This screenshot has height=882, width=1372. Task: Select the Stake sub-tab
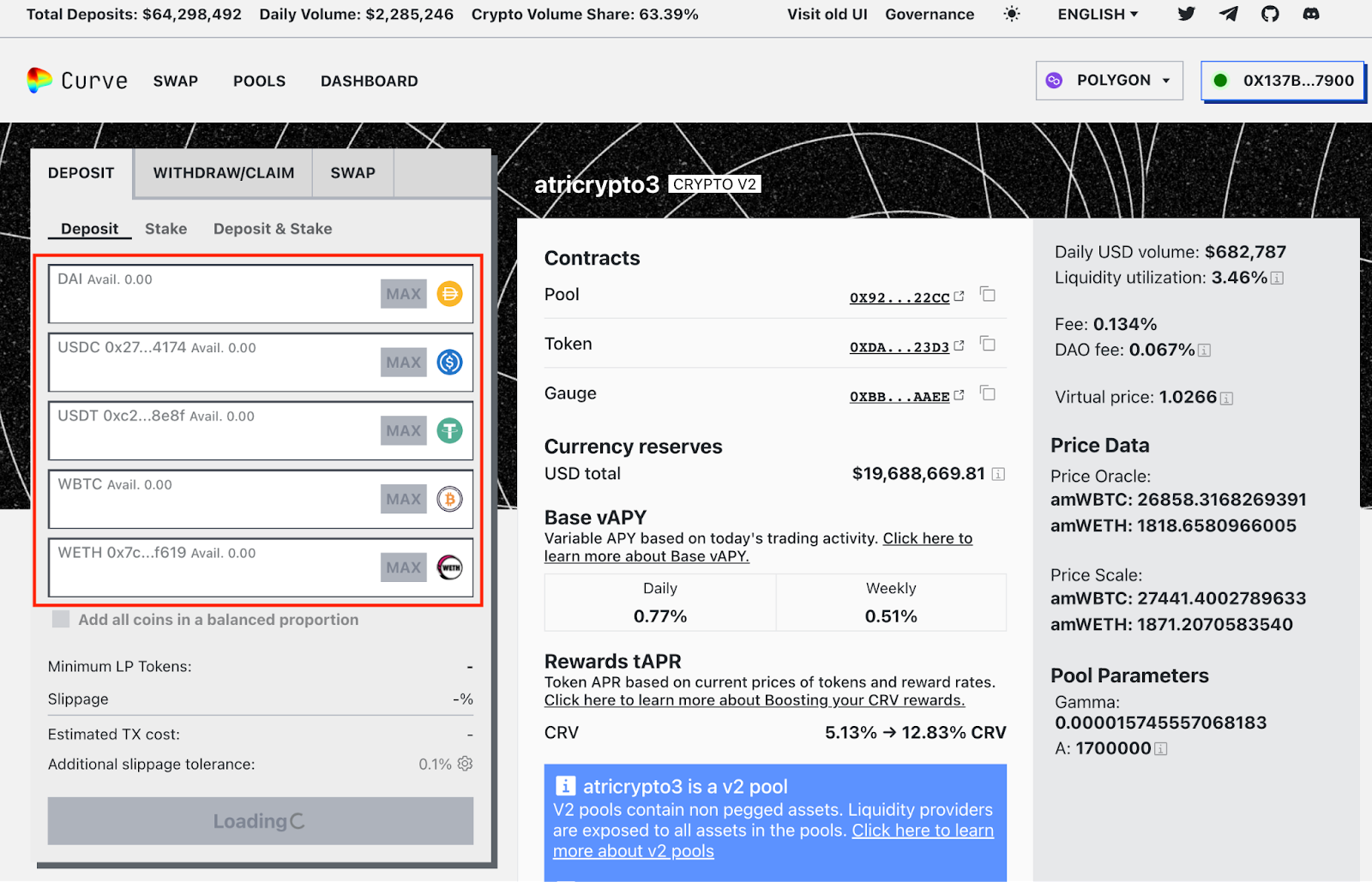coord(165,229)
